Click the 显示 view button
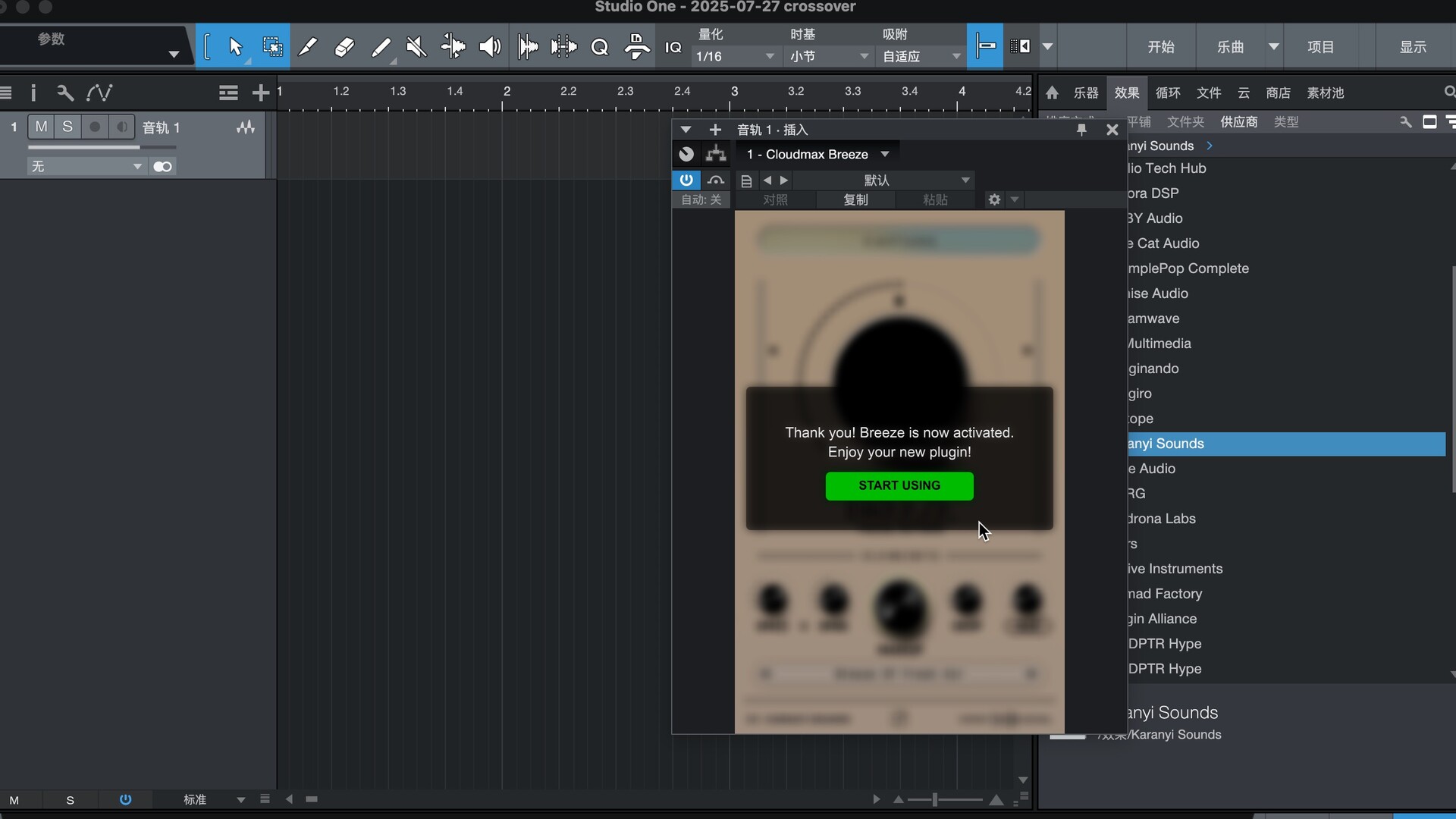1456x819 pixels. [1413, 47]
